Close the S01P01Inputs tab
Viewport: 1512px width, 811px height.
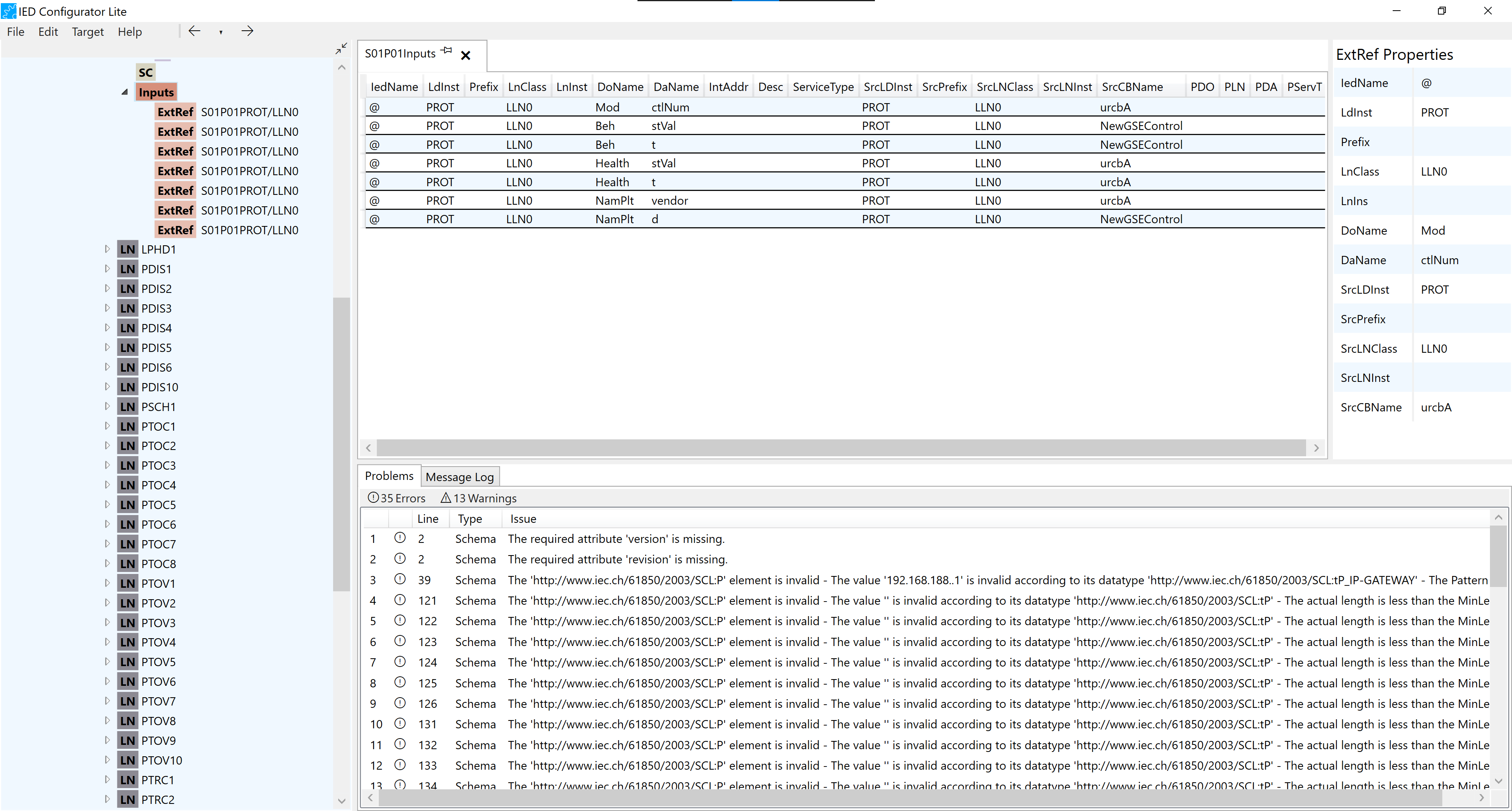pos(465,56)
